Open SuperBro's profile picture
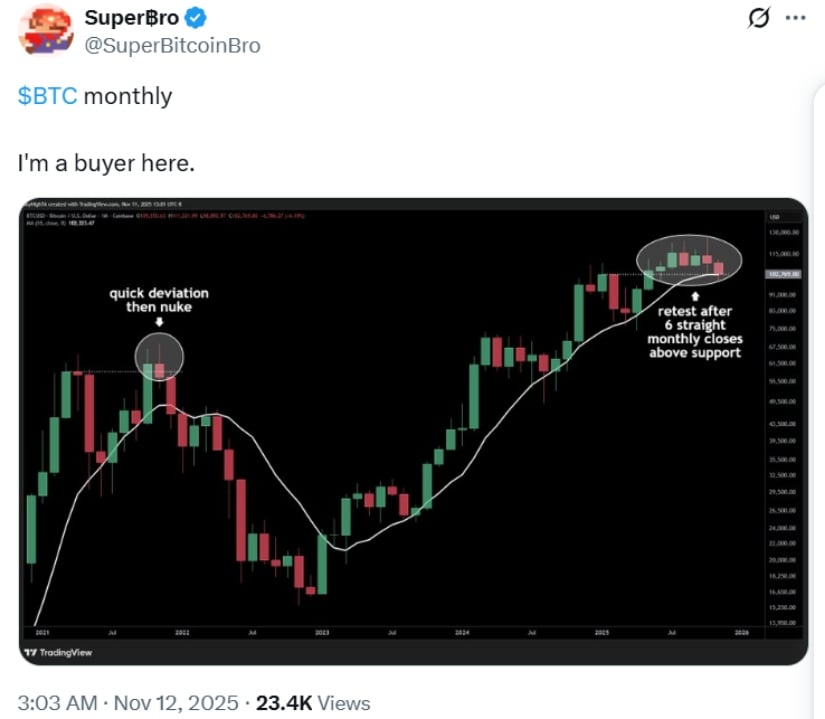This screenshot has width=825, height=719. point(45,30)
